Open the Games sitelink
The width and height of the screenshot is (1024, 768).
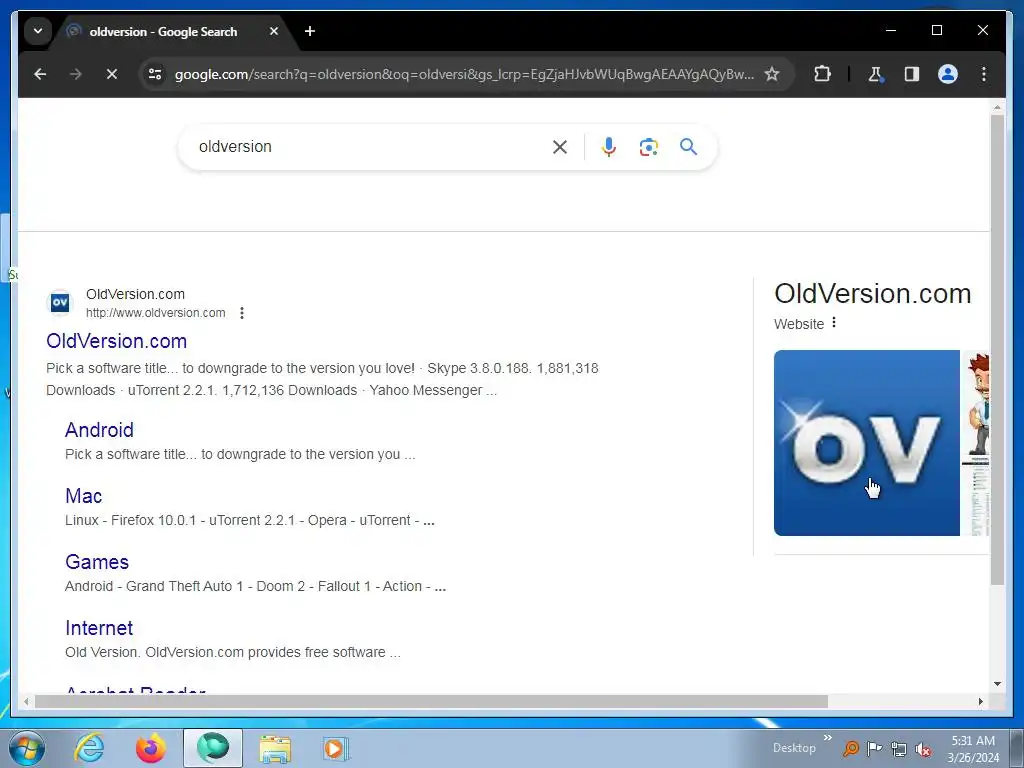[97, 562]
